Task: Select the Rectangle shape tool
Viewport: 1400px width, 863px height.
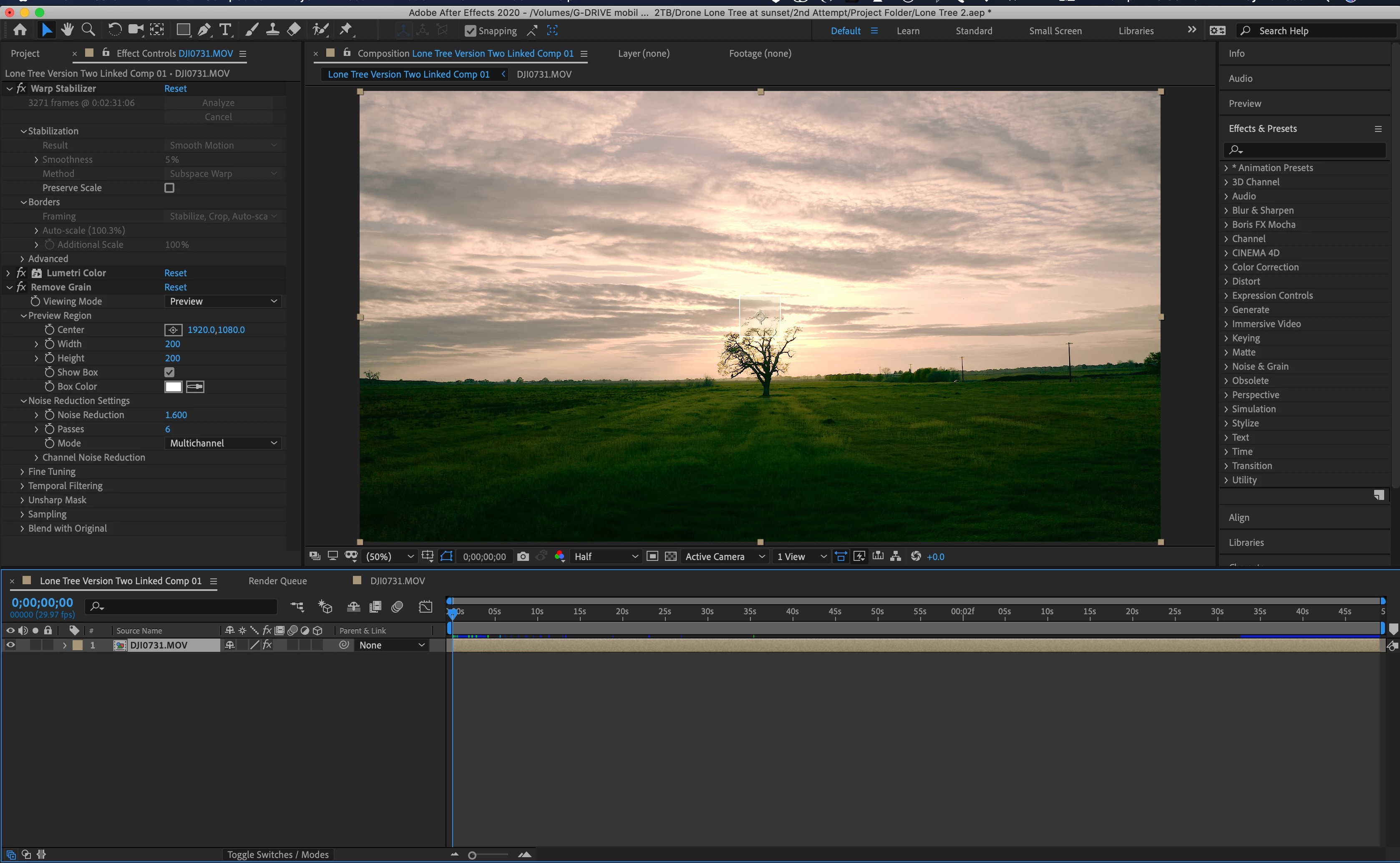Action: pos(183,30)
